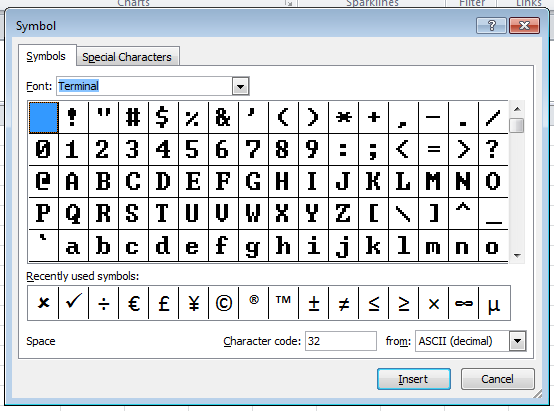Image resolution: width=554 pixels, height=411 pixels.
Task: Select the plus sign in top grid row
Action: tap(373, 118)
